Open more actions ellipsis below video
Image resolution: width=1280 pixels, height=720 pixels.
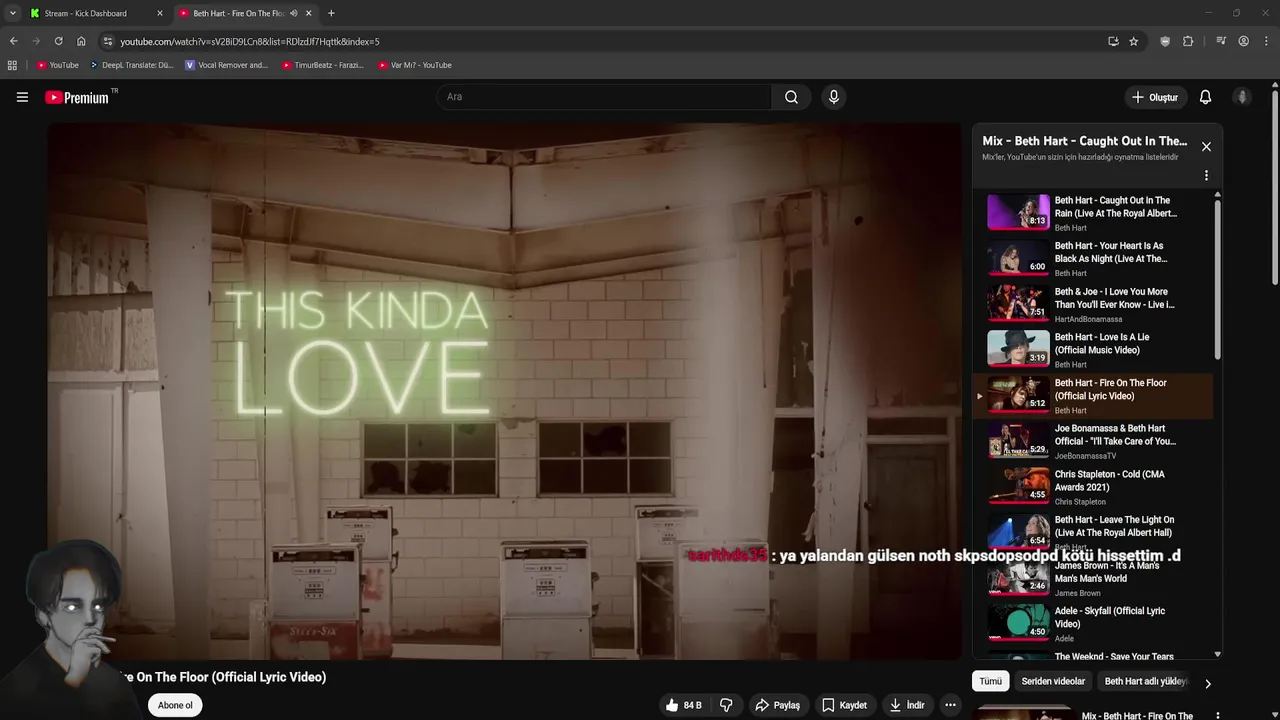950,705
